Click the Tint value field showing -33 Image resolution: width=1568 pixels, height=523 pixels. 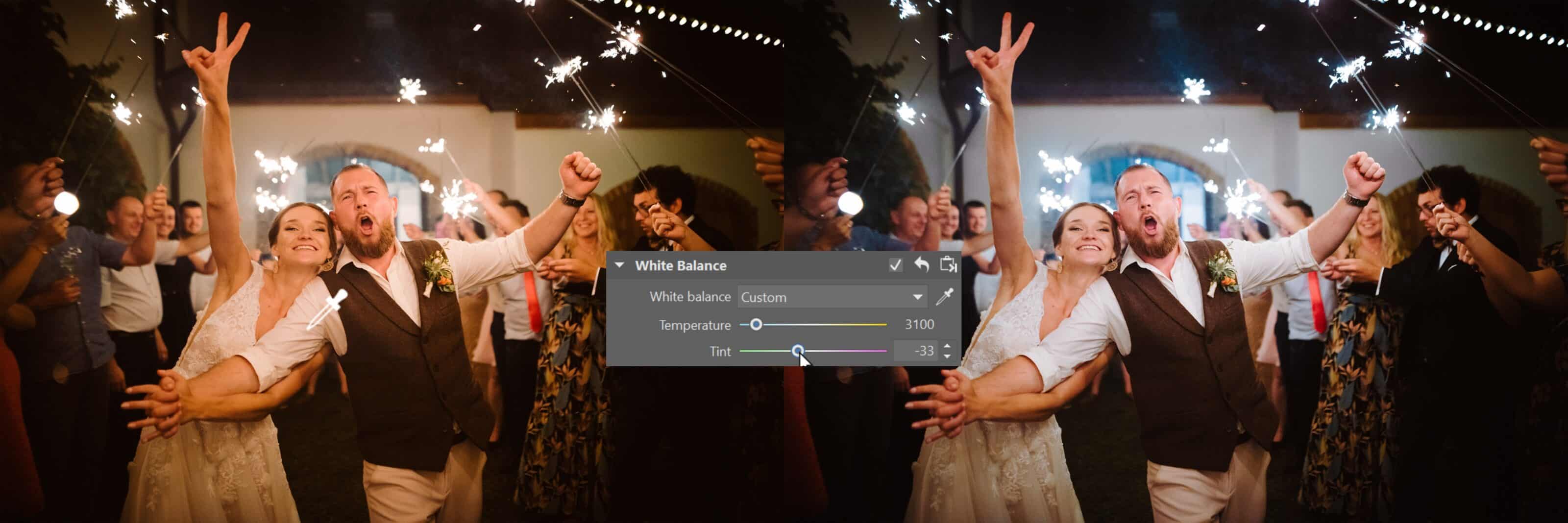pyautogui.click(x=917, y=351)
